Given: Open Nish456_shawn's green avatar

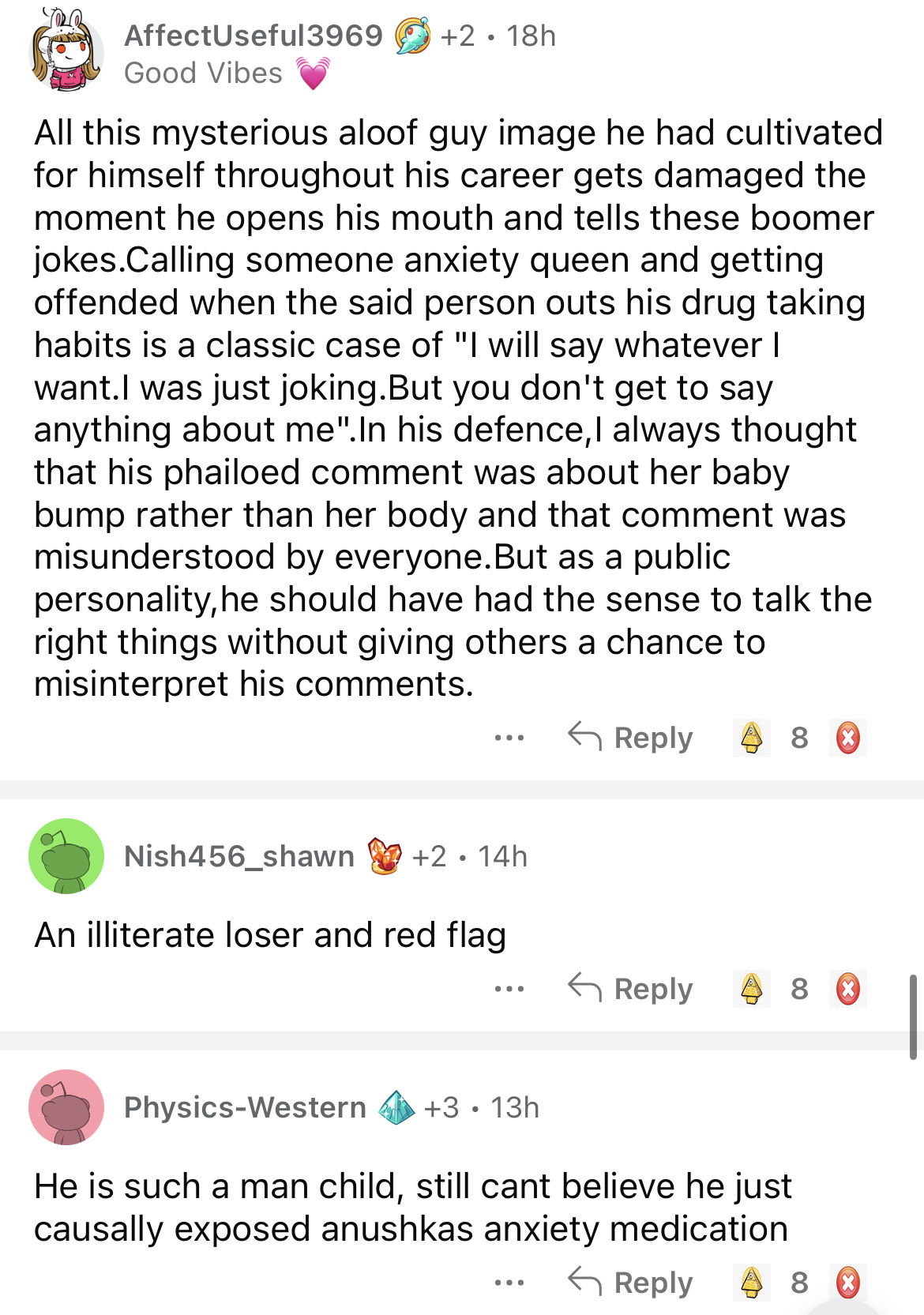Looking at the screenshot, I should (66, 856).
